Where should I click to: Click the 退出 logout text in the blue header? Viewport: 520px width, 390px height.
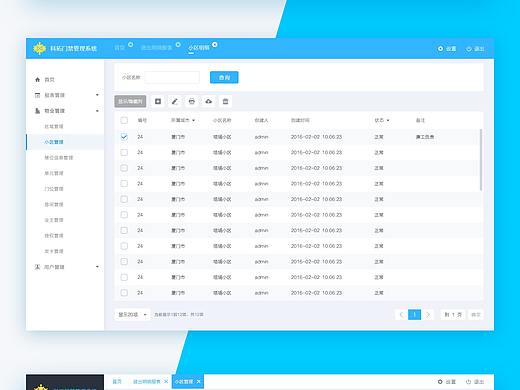click(479, 49)
